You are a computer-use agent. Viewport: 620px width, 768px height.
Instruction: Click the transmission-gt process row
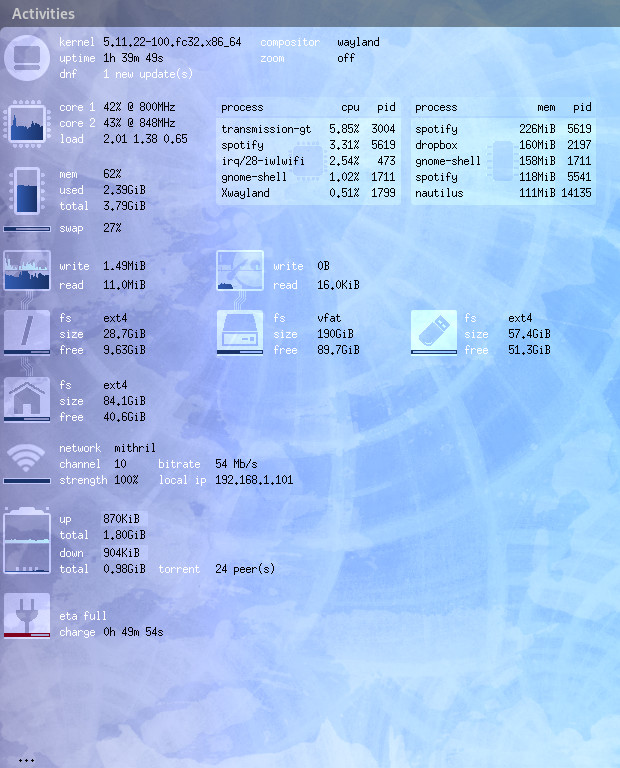pos(308,129)
